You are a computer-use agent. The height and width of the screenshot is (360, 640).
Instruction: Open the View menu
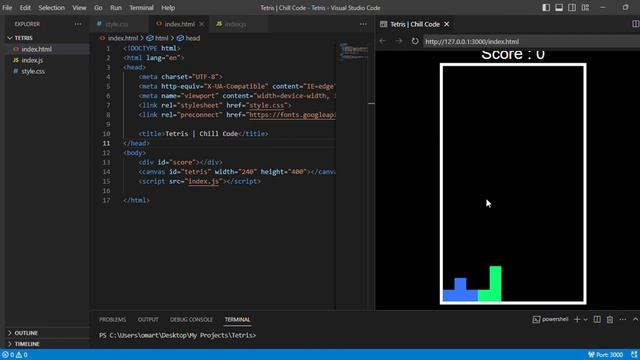tap(79, 8)
